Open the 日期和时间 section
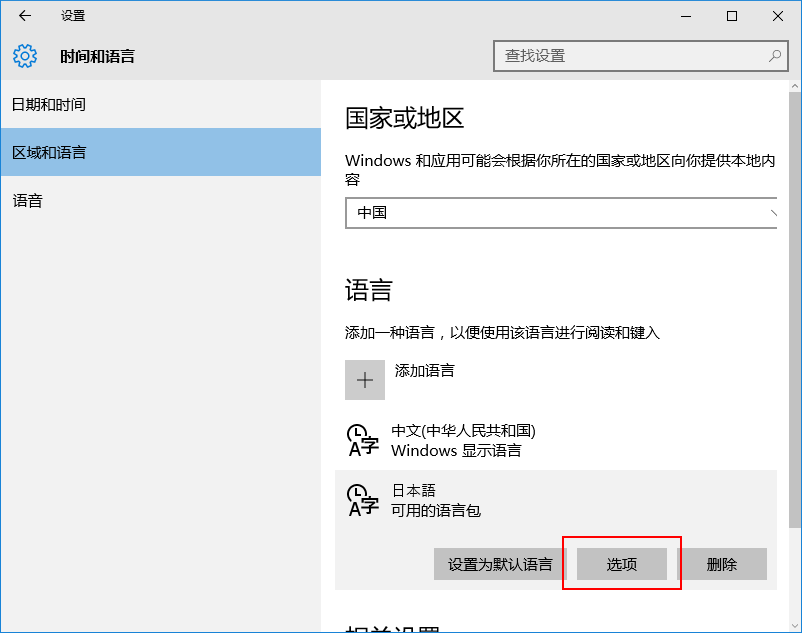Viewport: 802px width, 633px height. (48, 105)
